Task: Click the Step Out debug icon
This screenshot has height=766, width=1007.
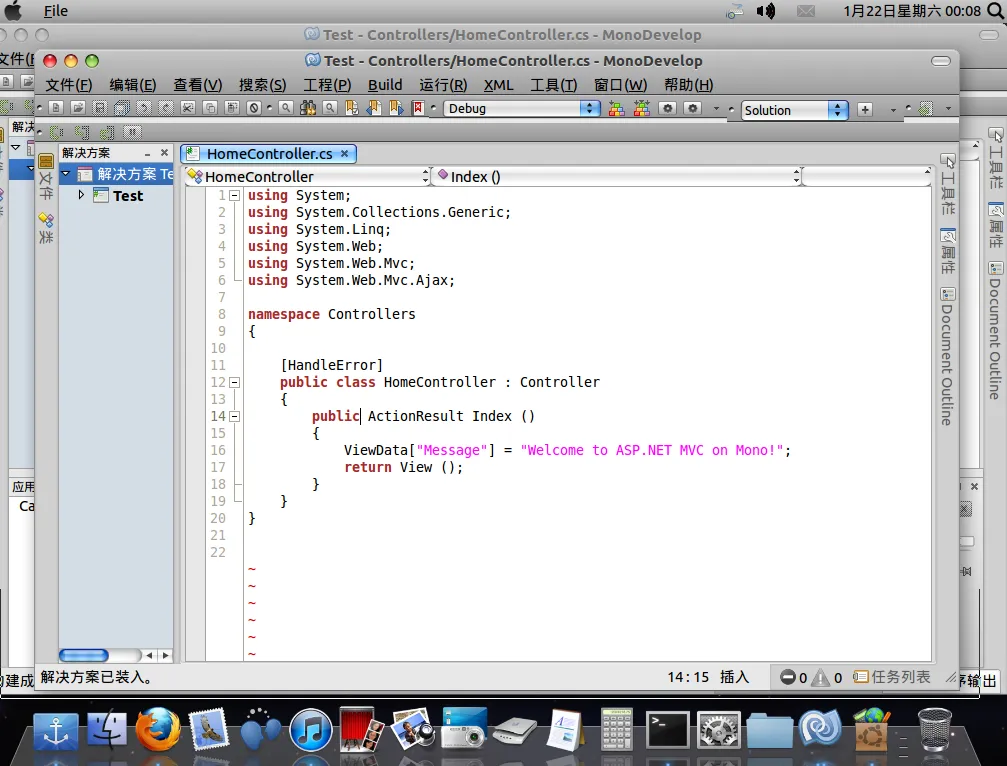Action: (x=107, y=132)
